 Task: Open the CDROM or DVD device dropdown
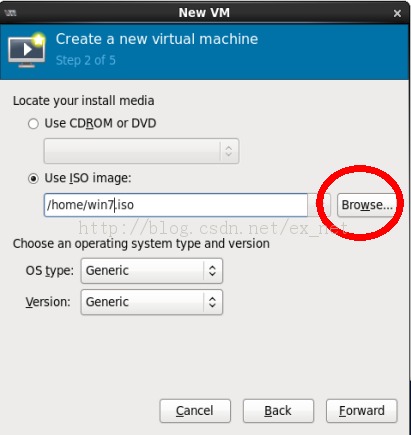[x=141, y=151]
